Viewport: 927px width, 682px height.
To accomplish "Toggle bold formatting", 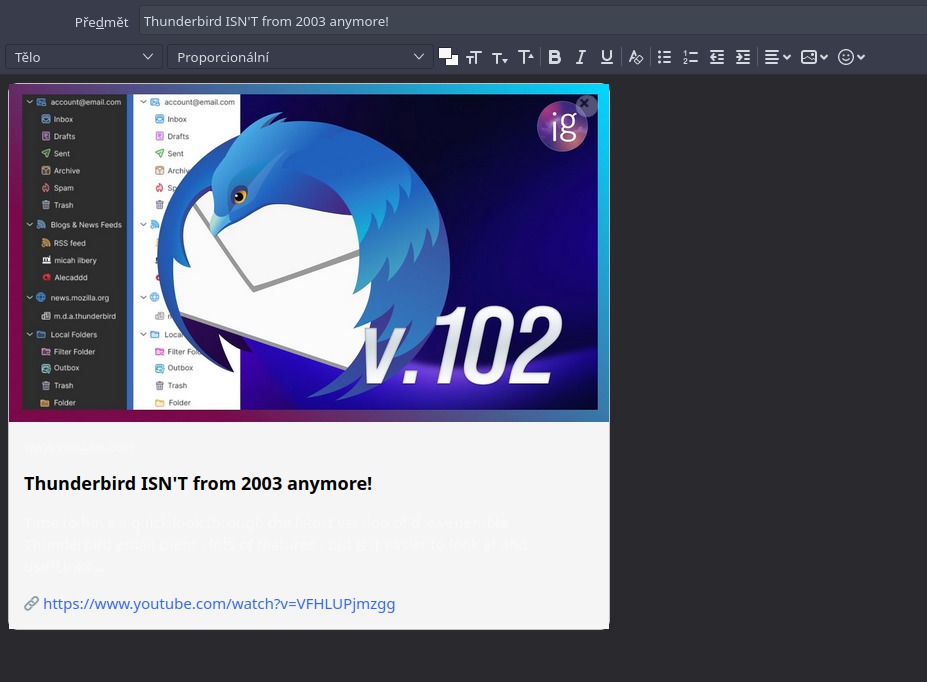I will pyautogui.click(x=555, y=57).
